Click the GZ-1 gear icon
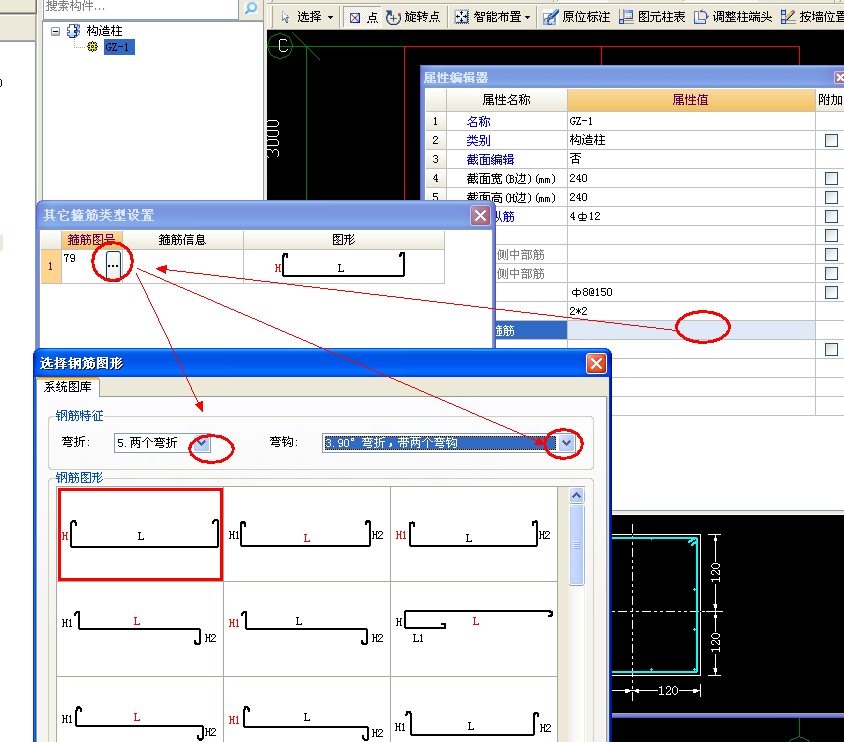 click(x=93, y=47)
